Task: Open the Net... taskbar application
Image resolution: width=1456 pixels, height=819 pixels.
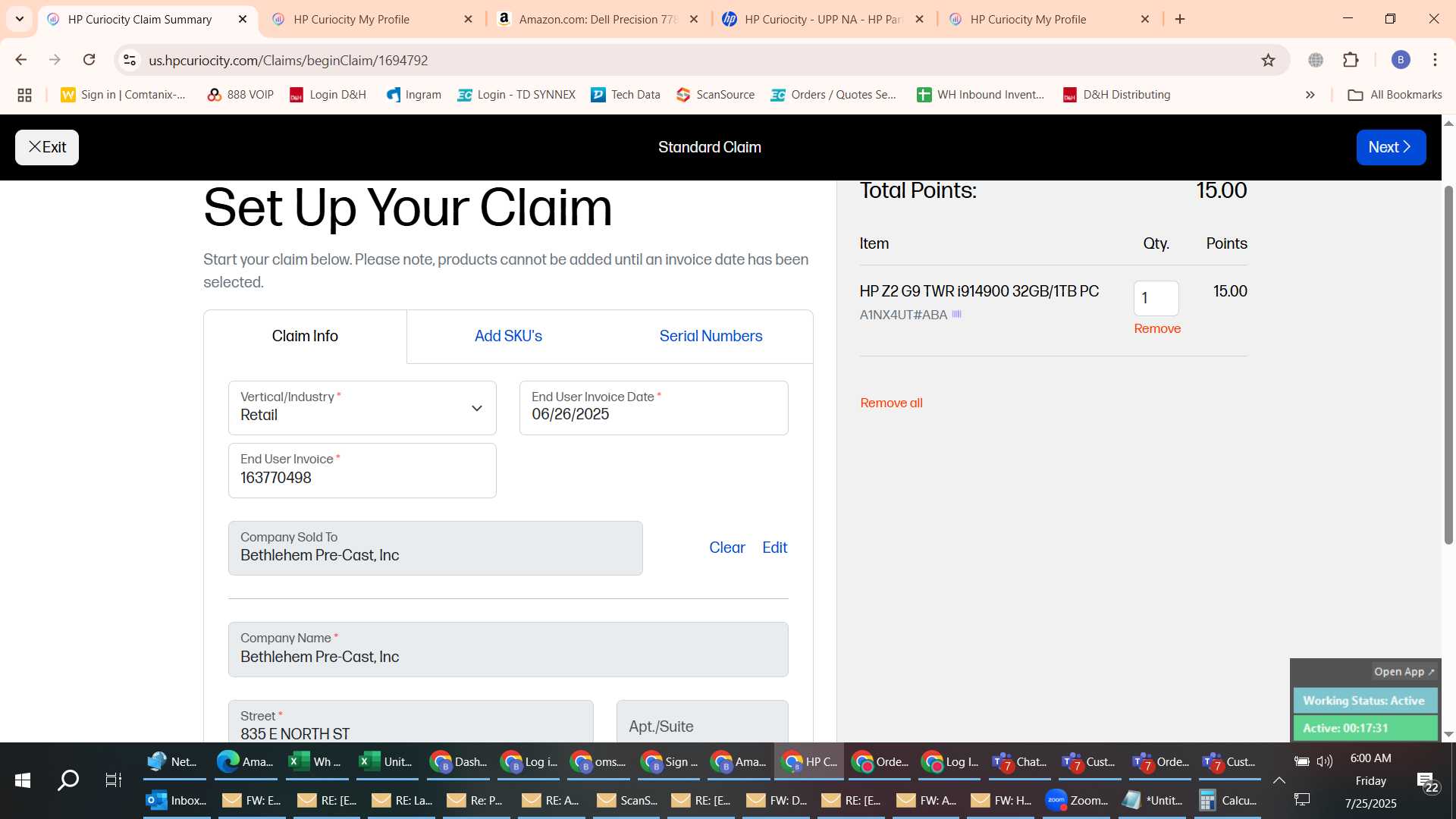Action: (174, 762)
